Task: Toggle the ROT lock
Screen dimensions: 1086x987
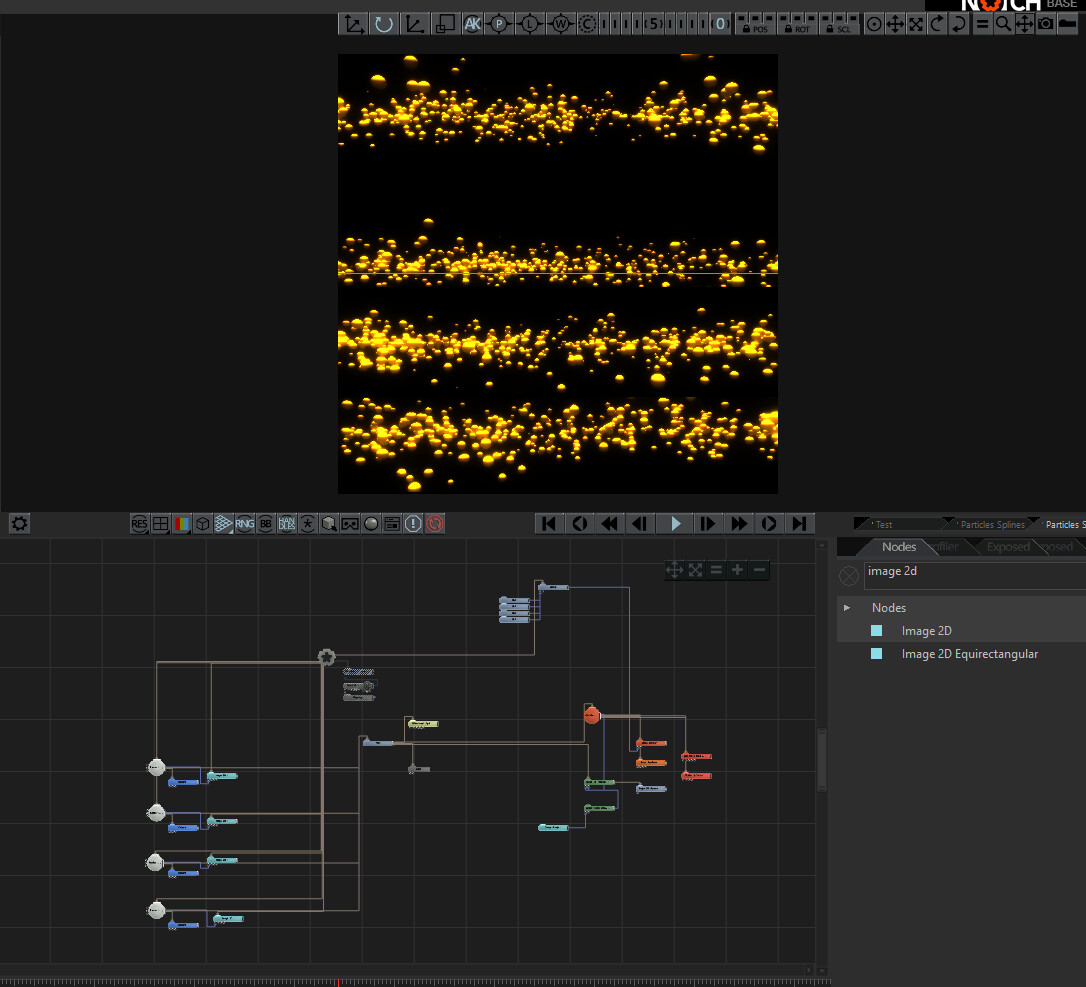Action: 796,24
